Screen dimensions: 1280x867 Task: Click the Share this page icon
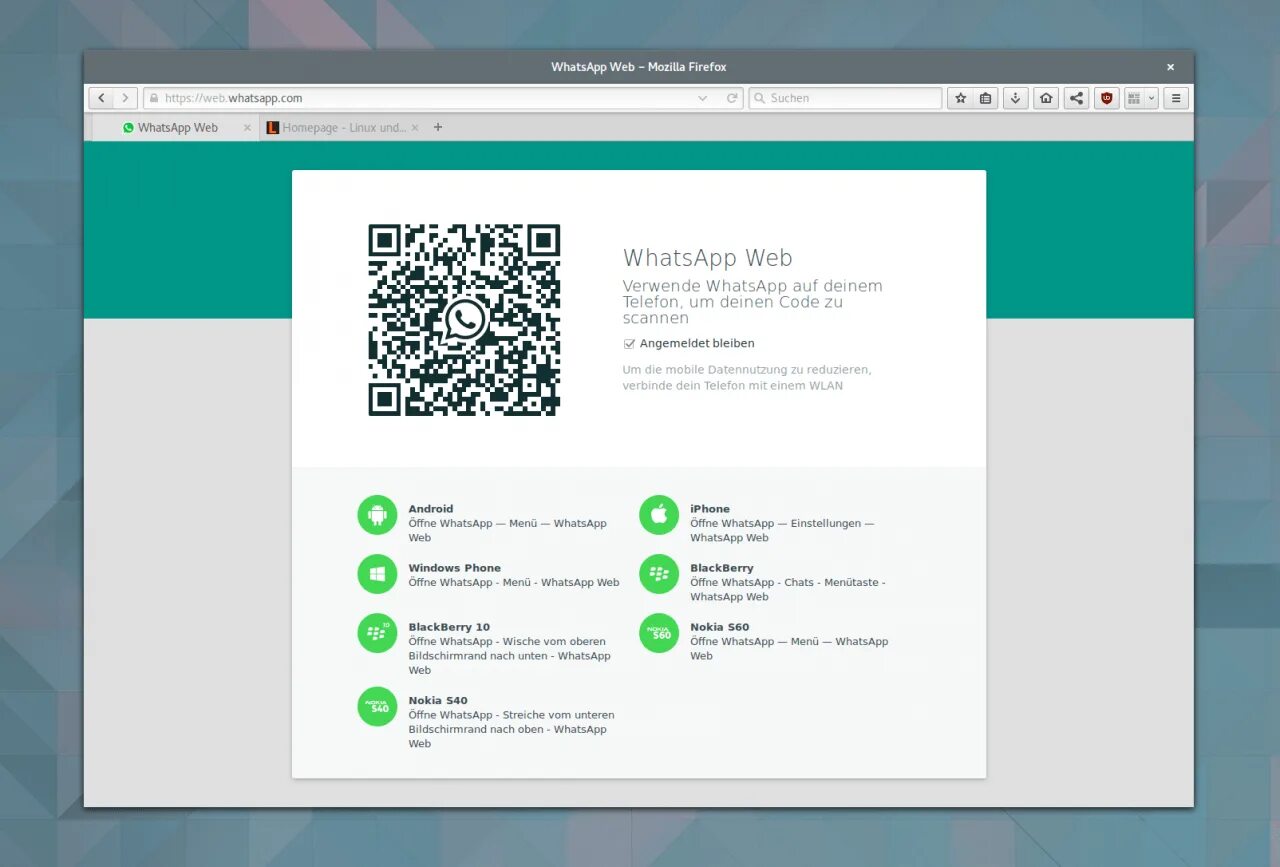pos(1076,98)
